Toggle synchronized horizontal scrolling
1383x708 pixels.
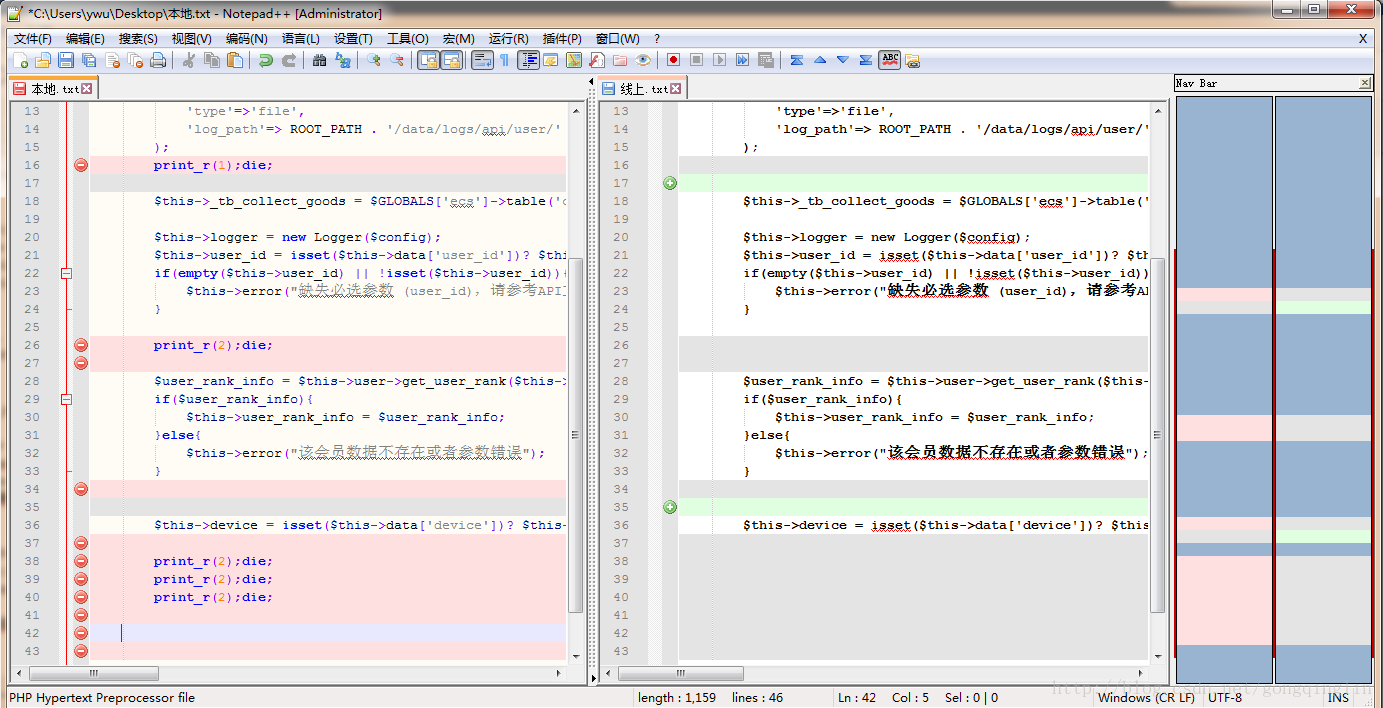451,60
